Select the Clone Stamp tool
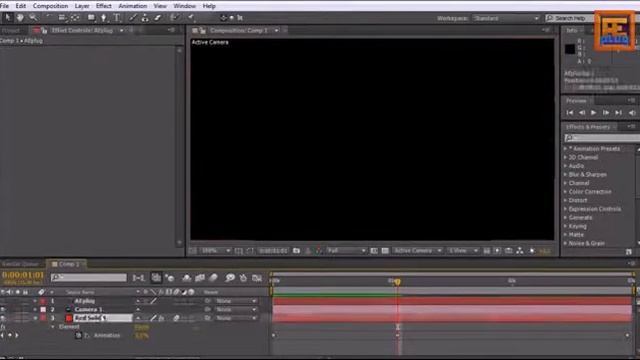Screen dimensions: 640x360 point(145,18)
